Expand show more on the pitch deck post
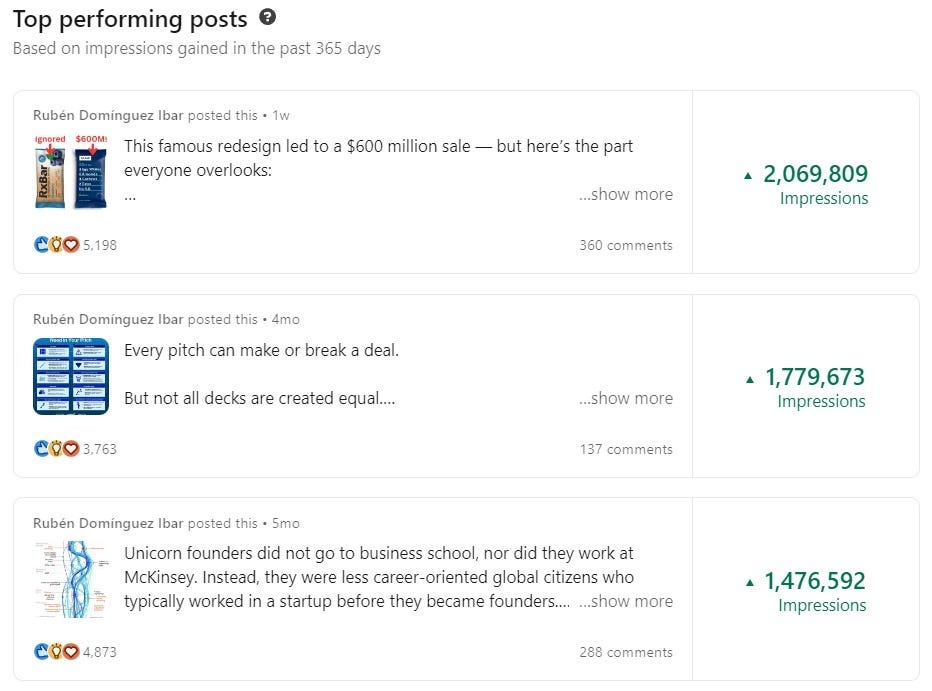The height and width of the screenshot is (691, 932). coord(626,398)
